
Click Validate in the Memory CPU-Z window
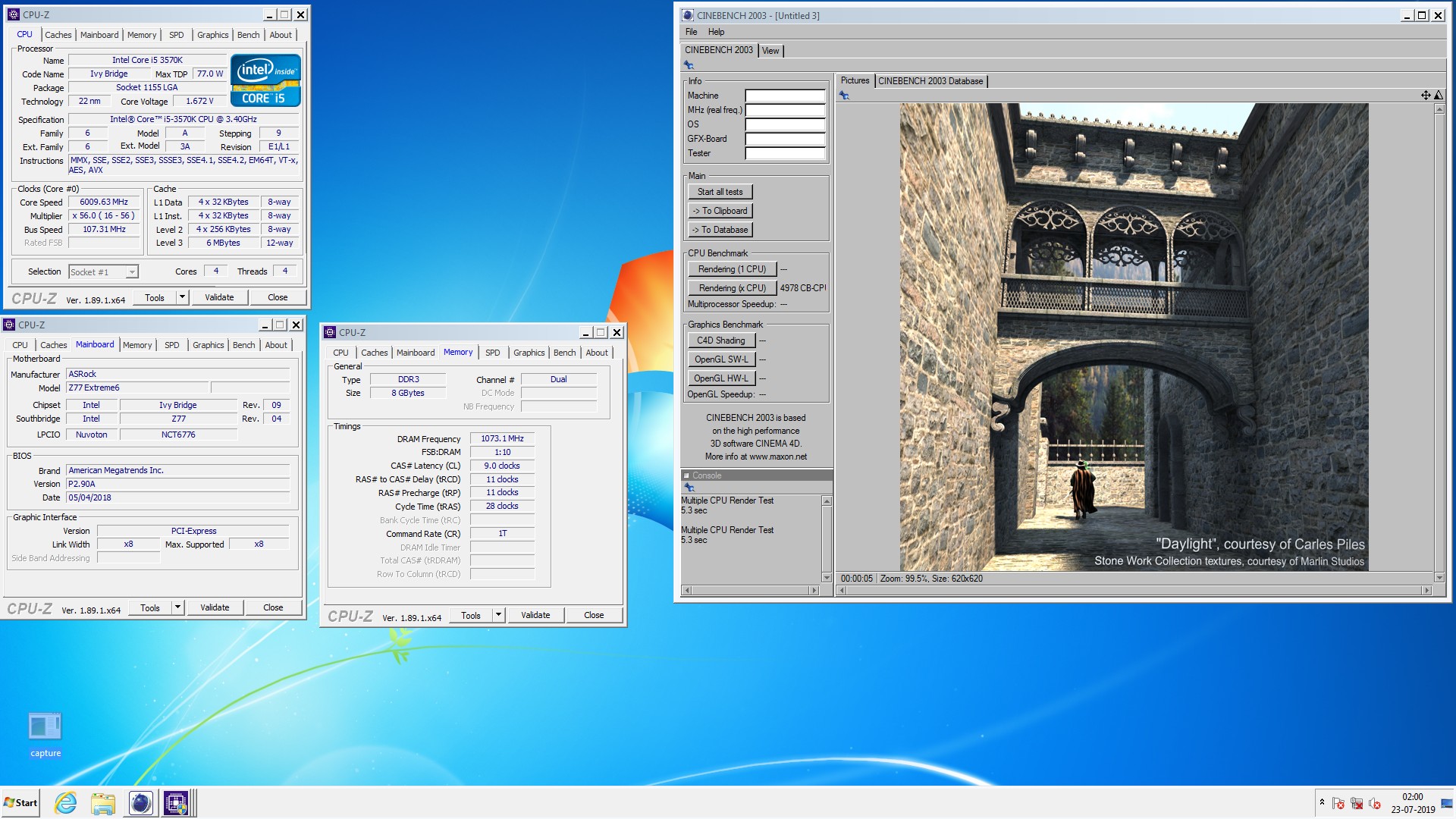coord(535,615)
